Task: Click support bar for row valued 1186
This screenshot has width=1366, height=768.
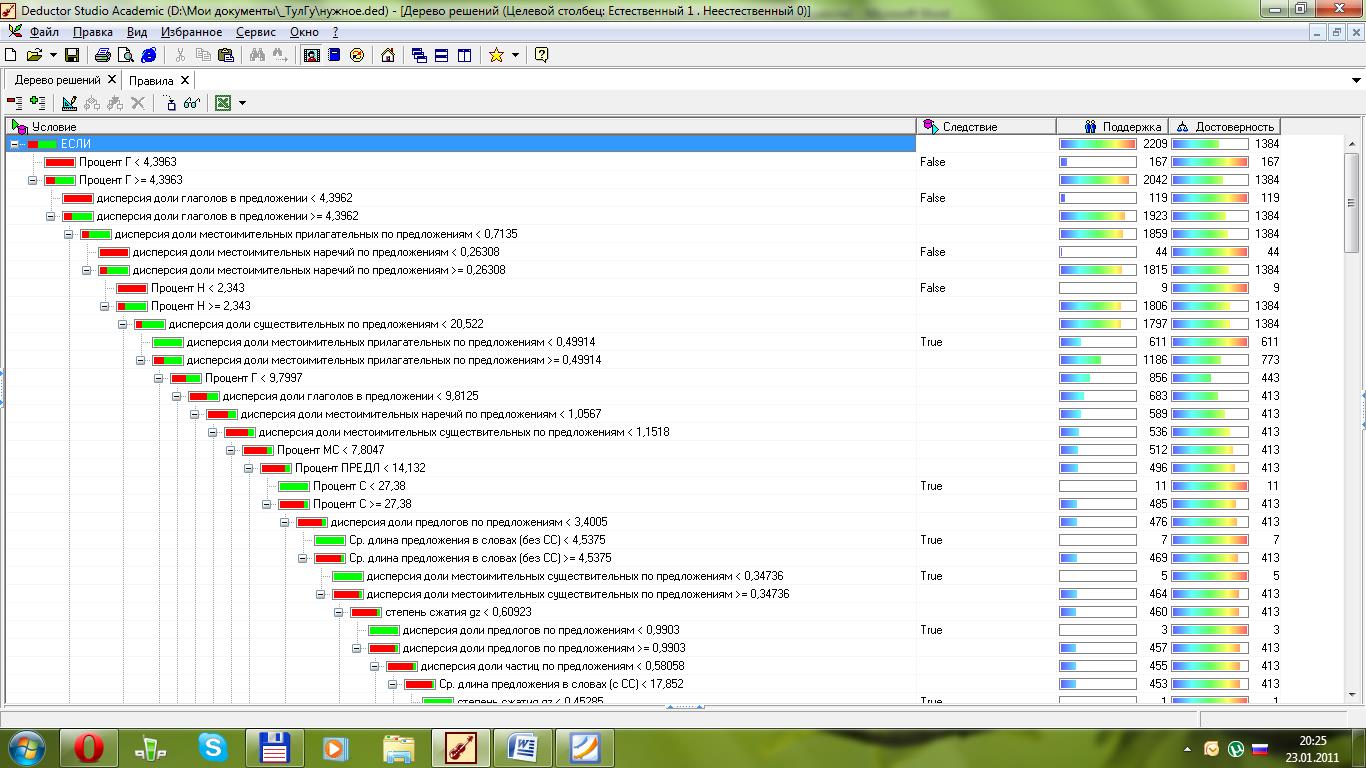Action: click(1098, 360)
